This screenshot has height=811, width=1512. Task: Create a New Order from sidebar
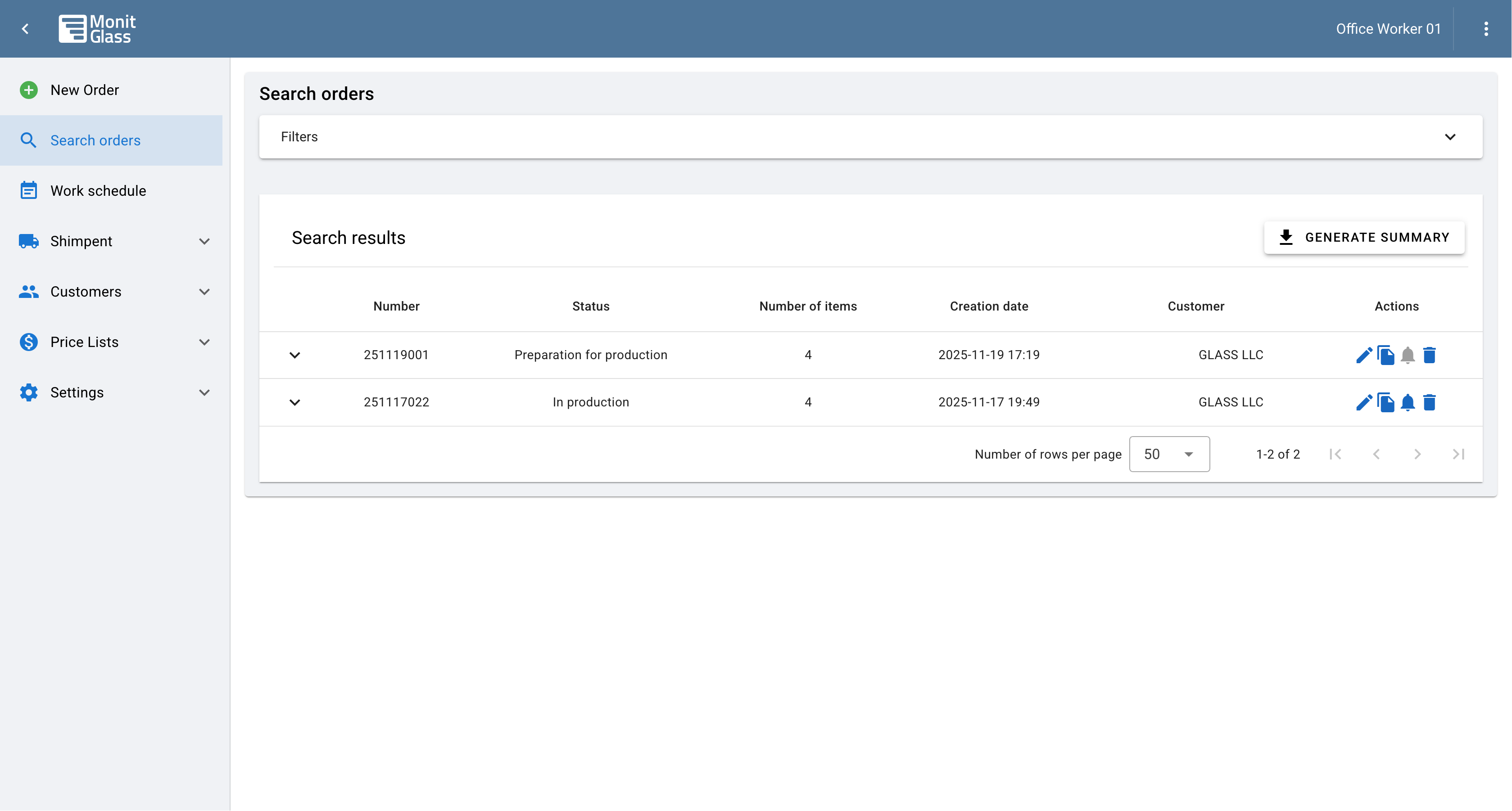pos(85,90)
